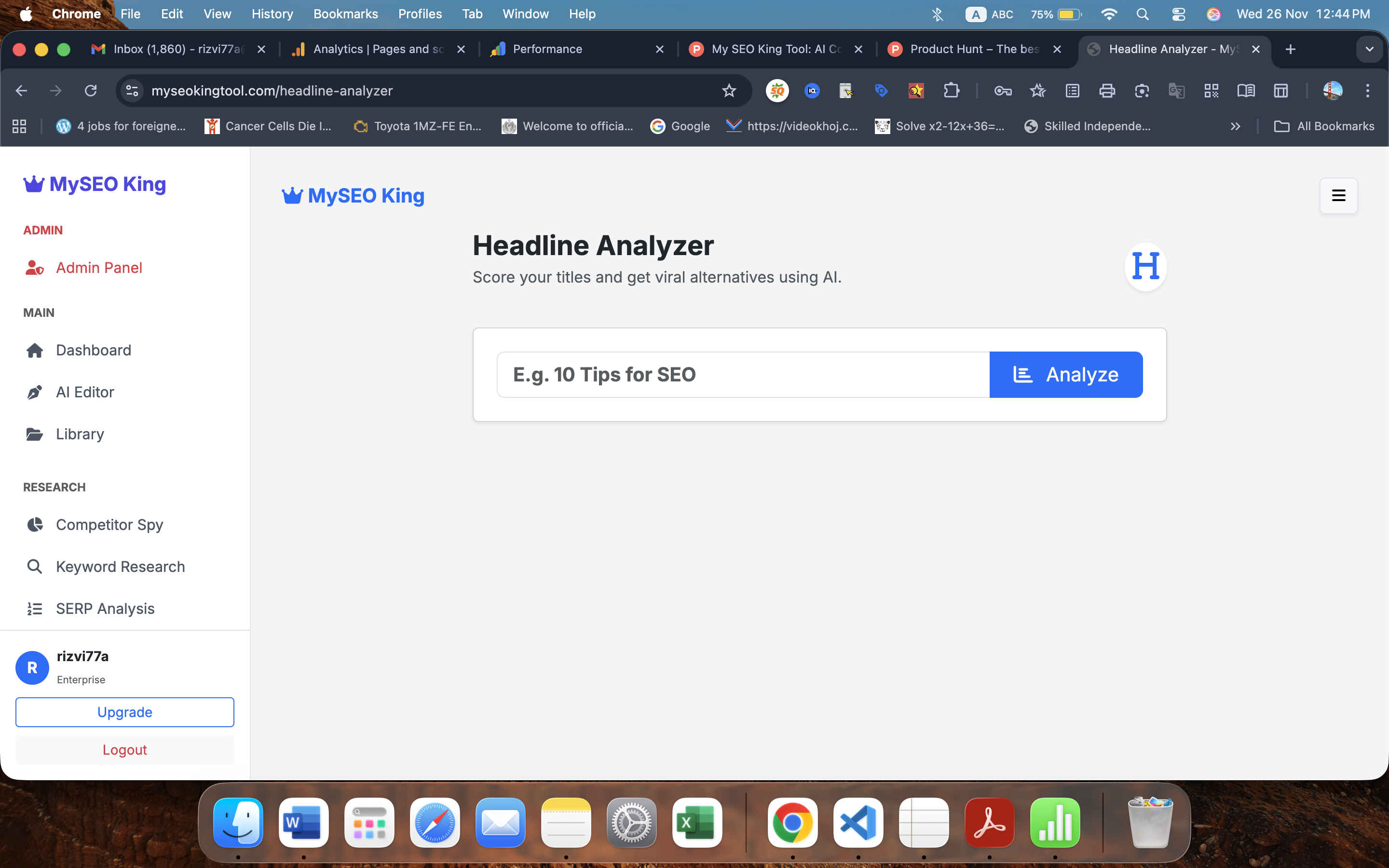Switch to the Product Hunt tab
The image size is (1389, 868).
(x=970, y=49)
